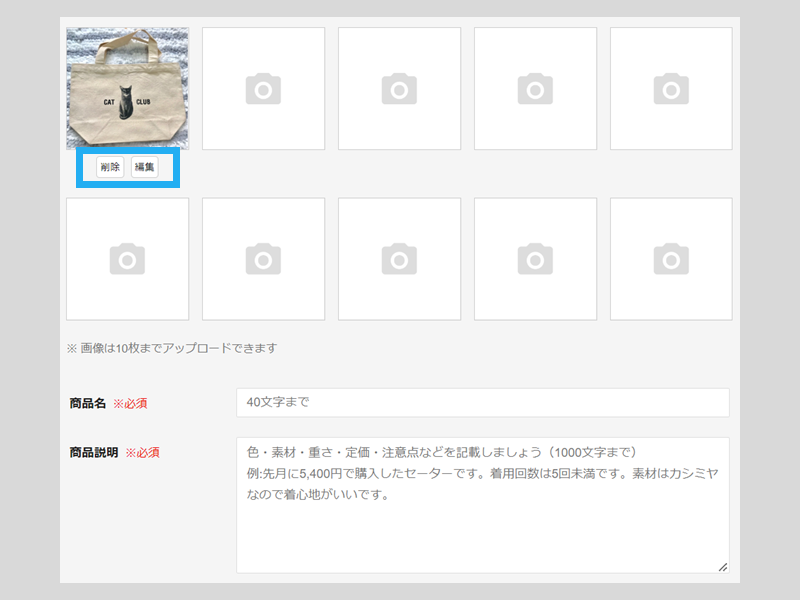Click the note 画像は10枚までアップロードできます
Viewport: 800px width, 600px height.
point(172,348)
